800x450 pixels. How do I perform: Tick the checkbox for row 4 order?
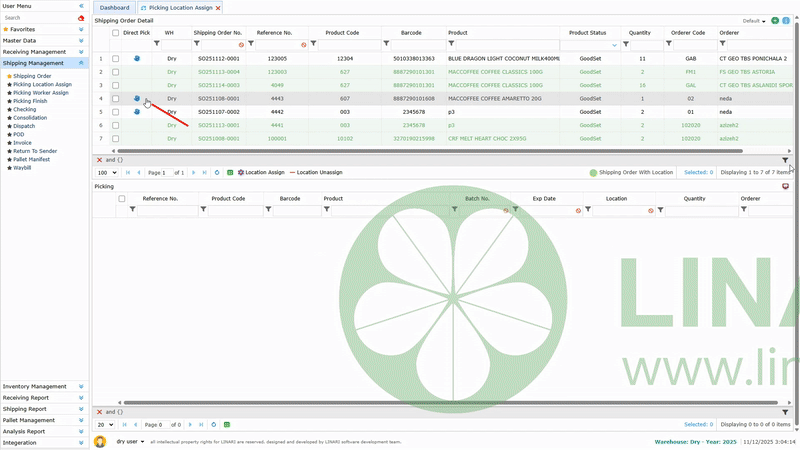(x=115, y=99)
